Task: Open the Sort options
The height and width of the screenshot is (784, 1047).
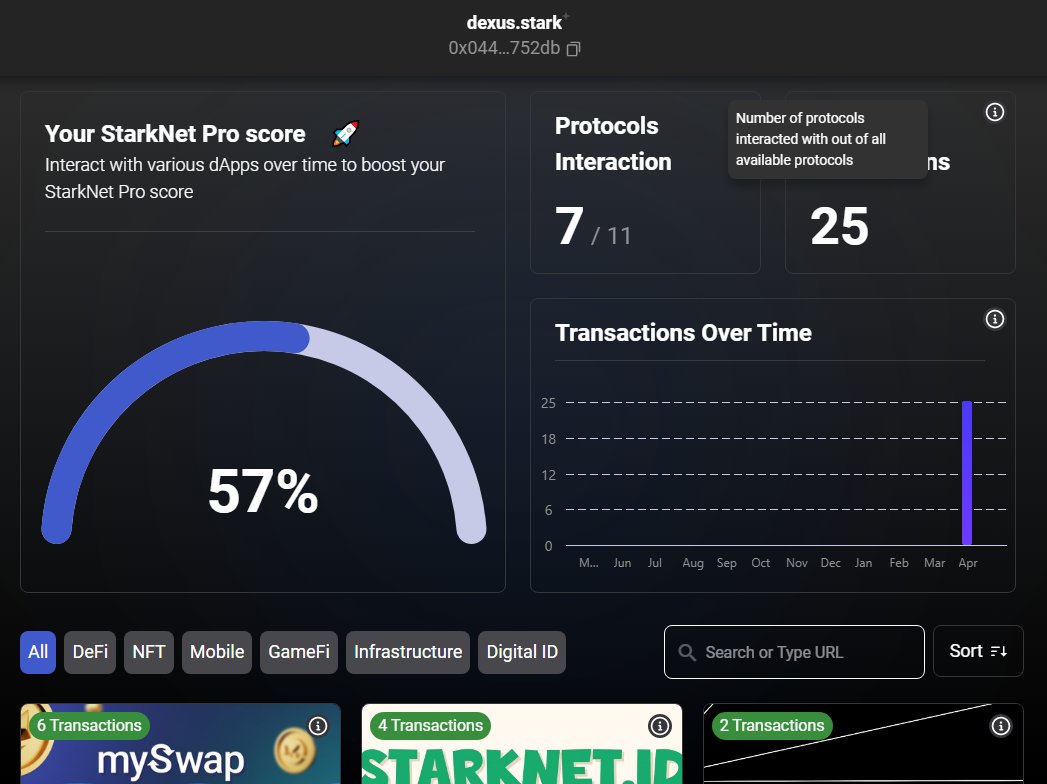Action: click(x=978, y=651)
